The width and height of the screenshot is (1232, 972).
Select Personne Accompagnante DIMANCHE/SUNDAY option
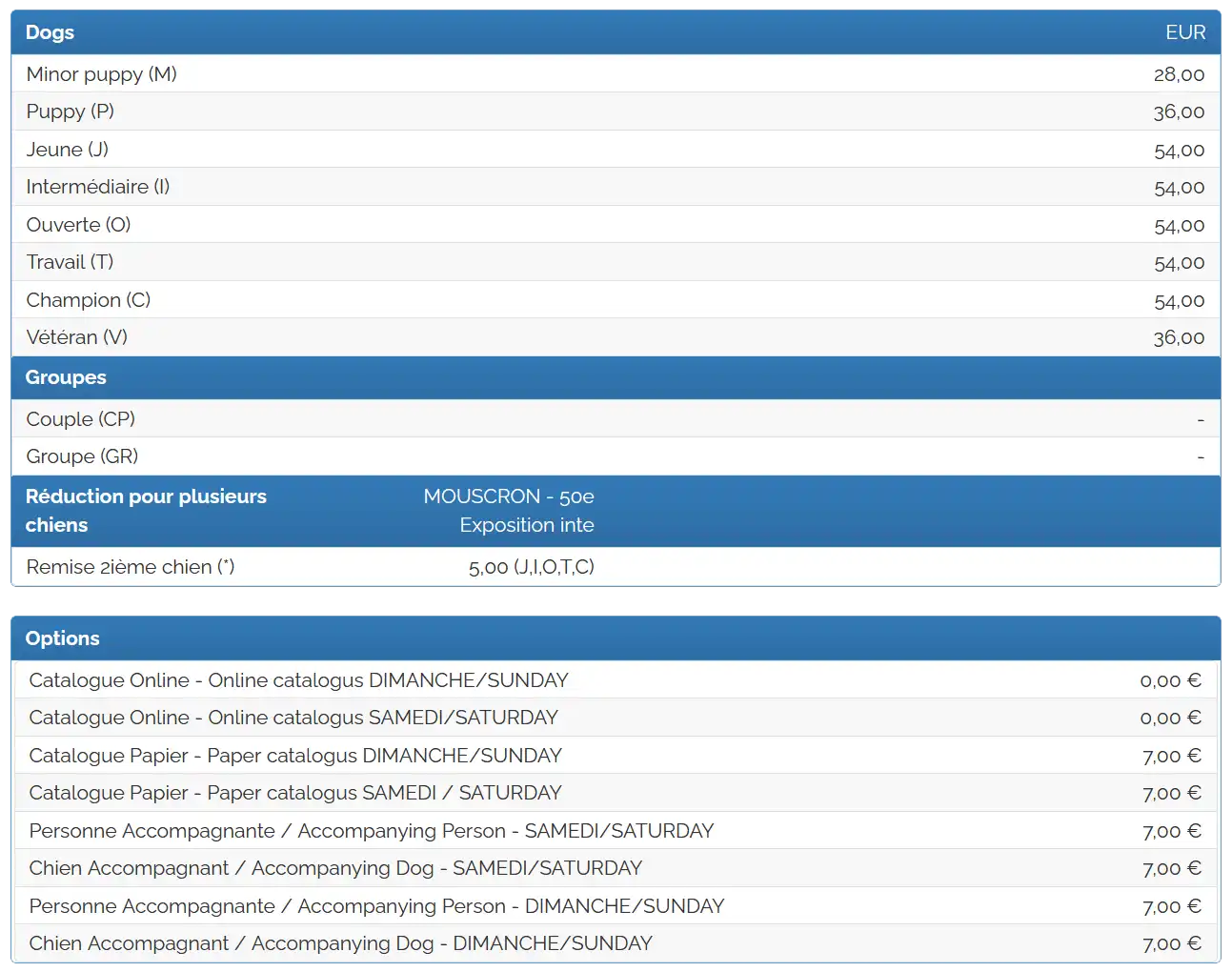[x=377, y=906]
